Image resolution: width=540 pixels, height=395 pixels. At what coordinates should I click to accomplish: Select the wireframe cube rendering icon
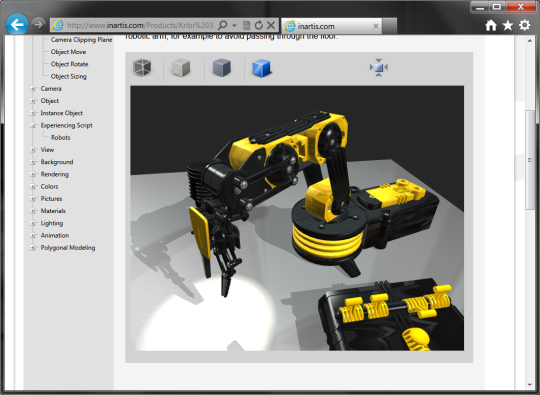(x=142, y=67)
